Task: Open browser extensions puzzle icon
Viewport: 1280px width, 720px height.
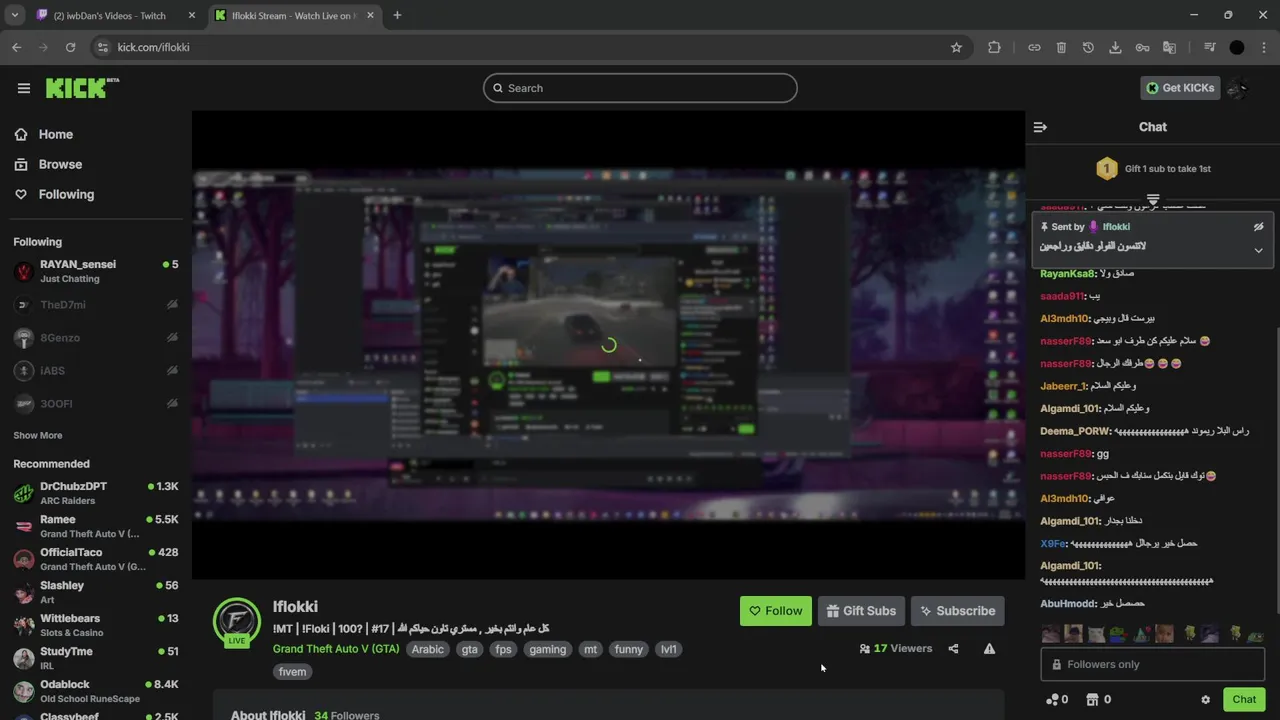Action: click(994, 47)
